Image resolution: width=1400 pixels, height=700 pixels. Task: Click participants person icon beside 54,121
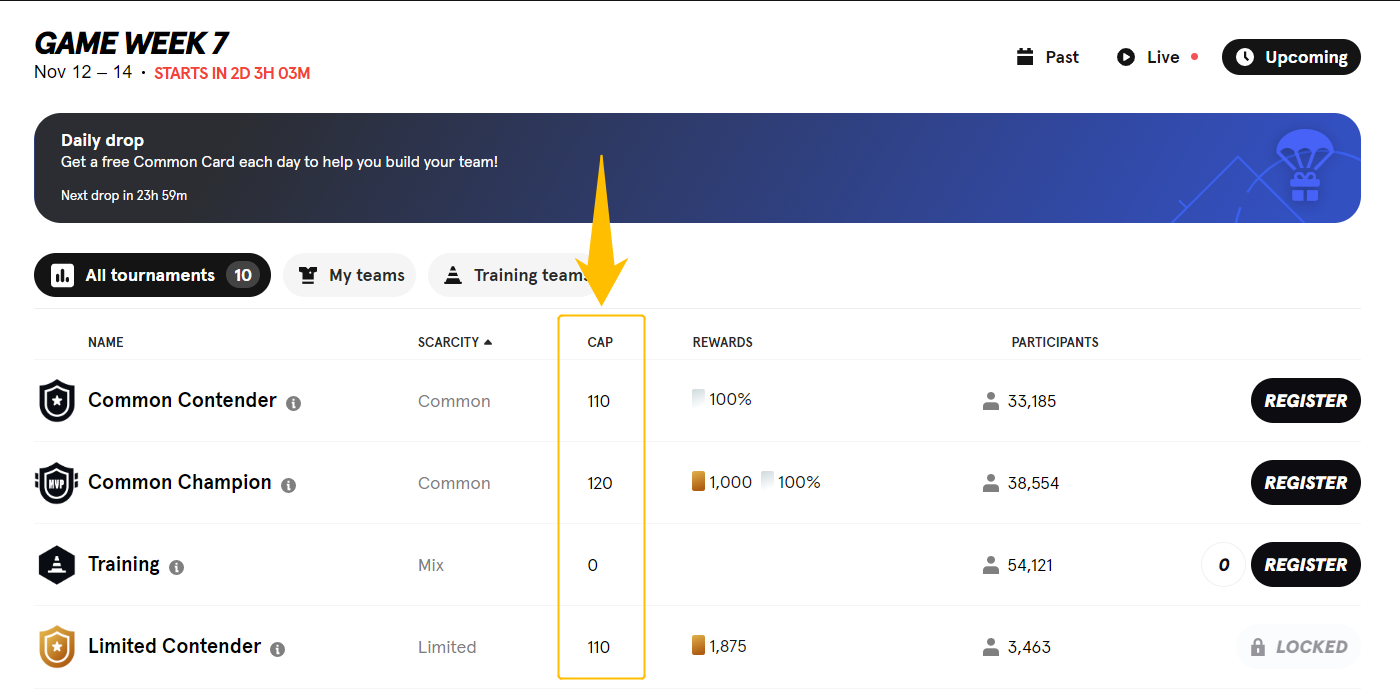991,565
